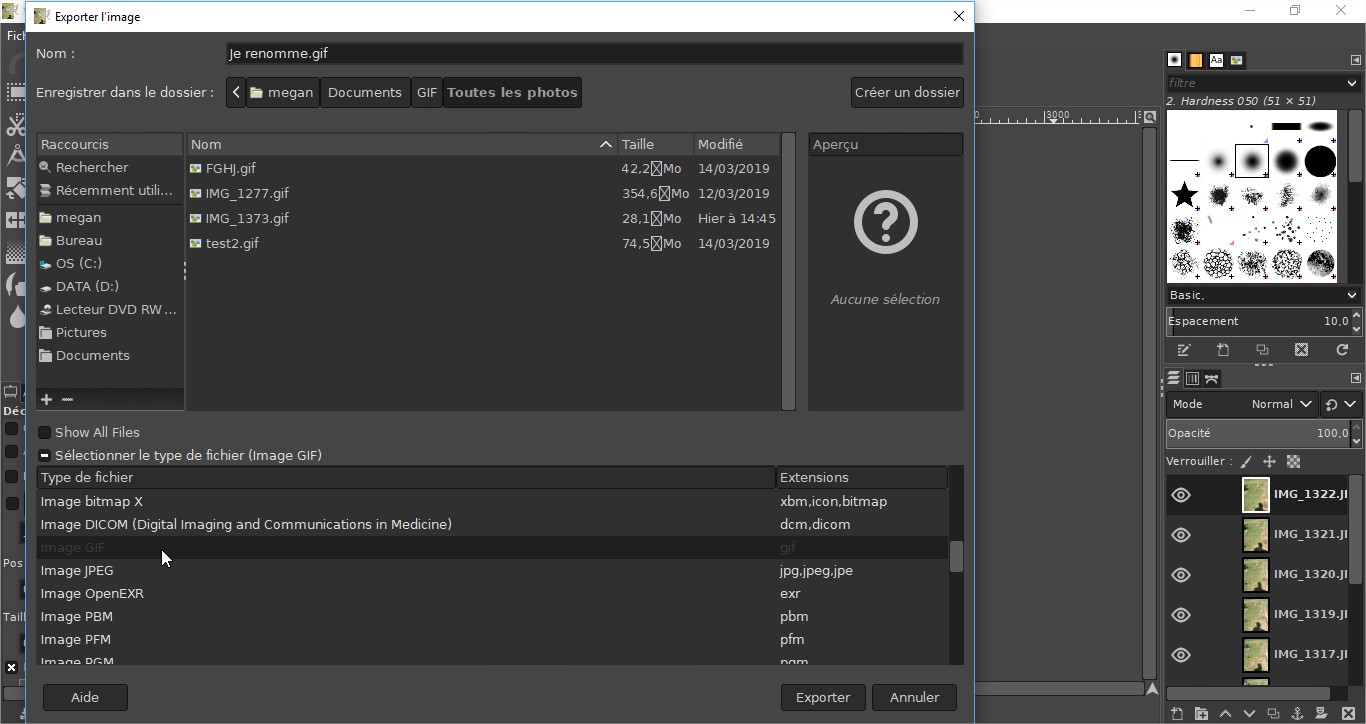Enable the Show All Files checkbox
The height and width of the screenshot is (724, 1366).
[45, 433]
